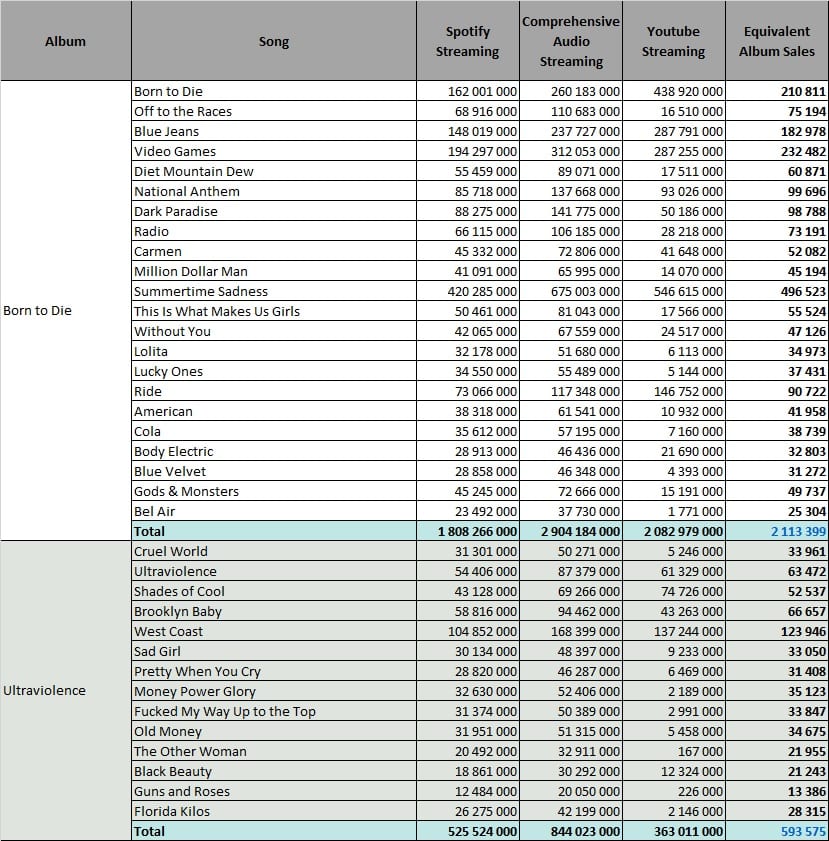Select the Shades of Cool cell
Screen dimensions: 829x841
(273, 591)
